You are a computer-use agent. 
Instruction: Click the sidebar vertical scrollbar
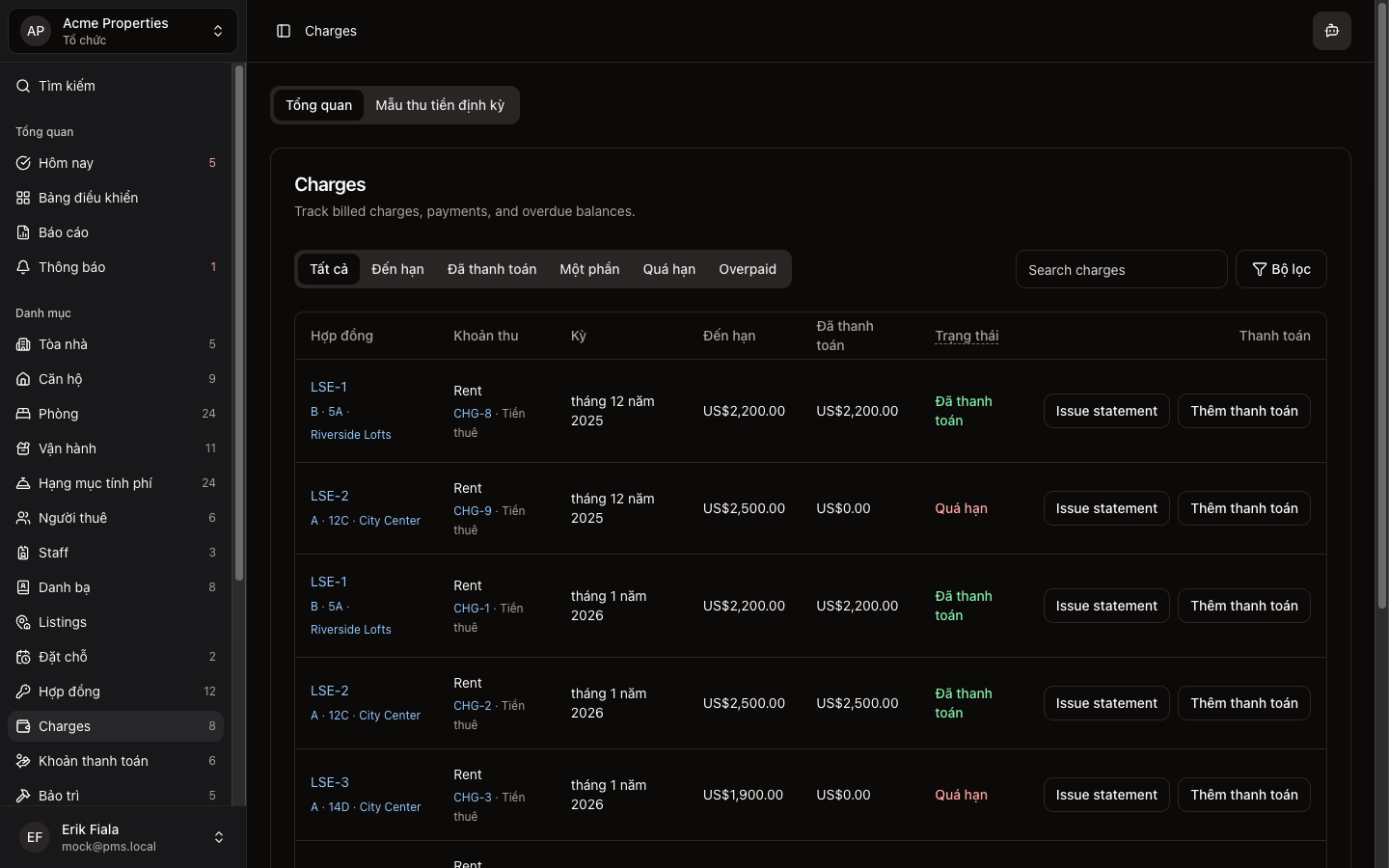tap(238, 323)
